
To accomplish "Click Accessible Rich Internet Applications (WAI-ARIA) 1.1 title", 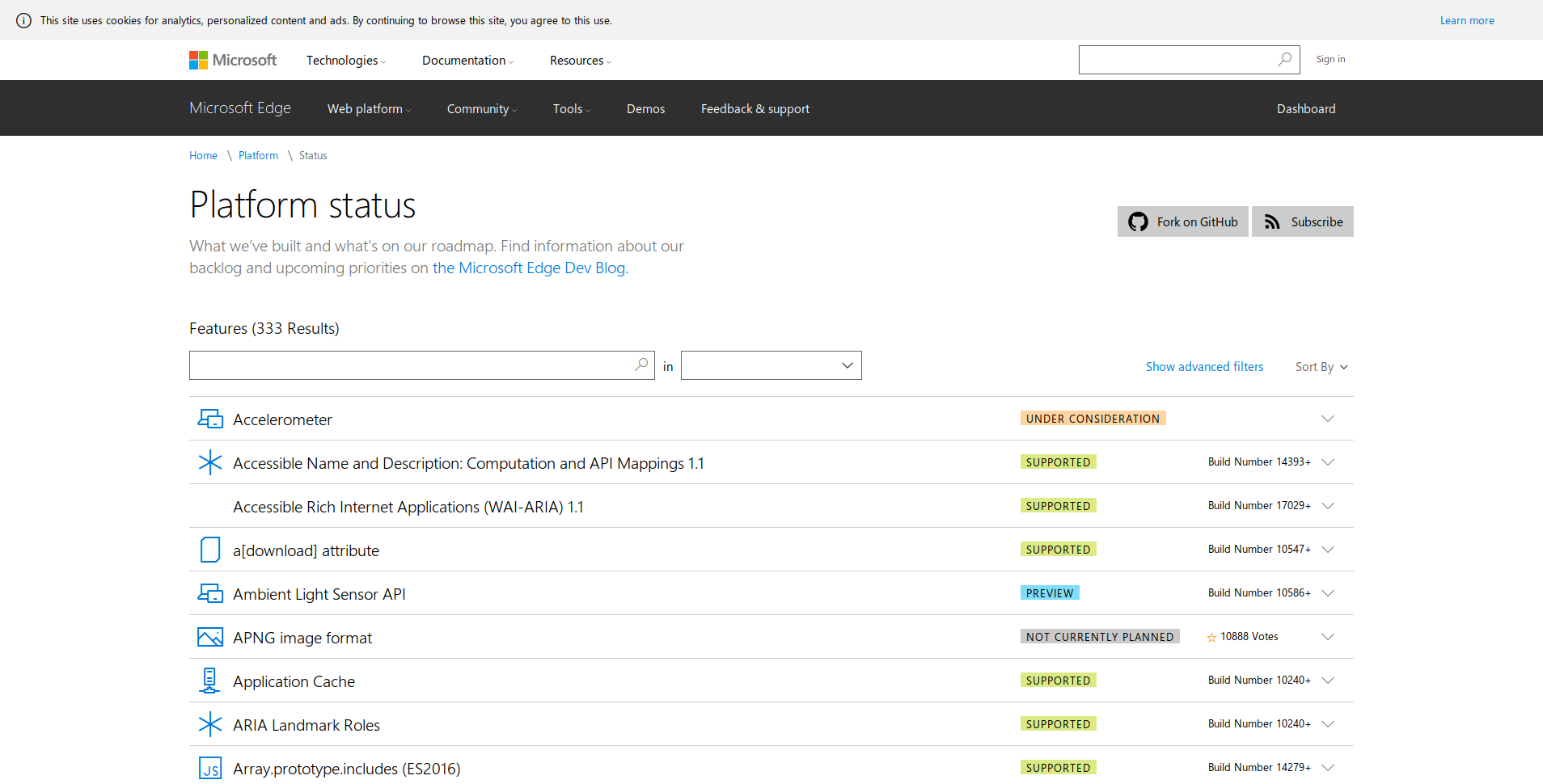I will 408,507.
